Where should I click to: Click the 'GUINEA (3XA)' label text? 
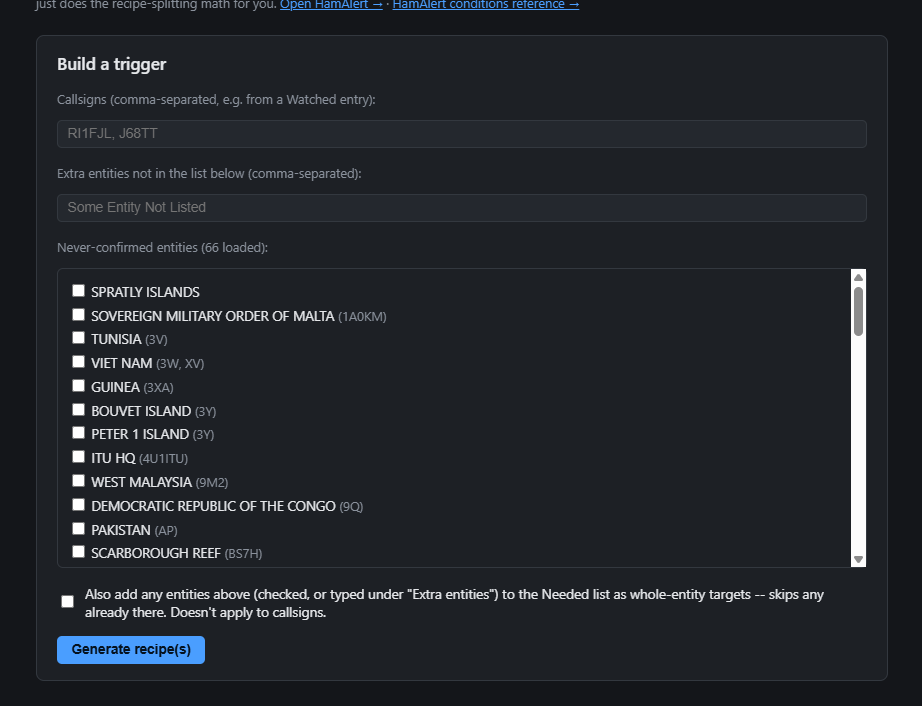click(x=132, y=387)
